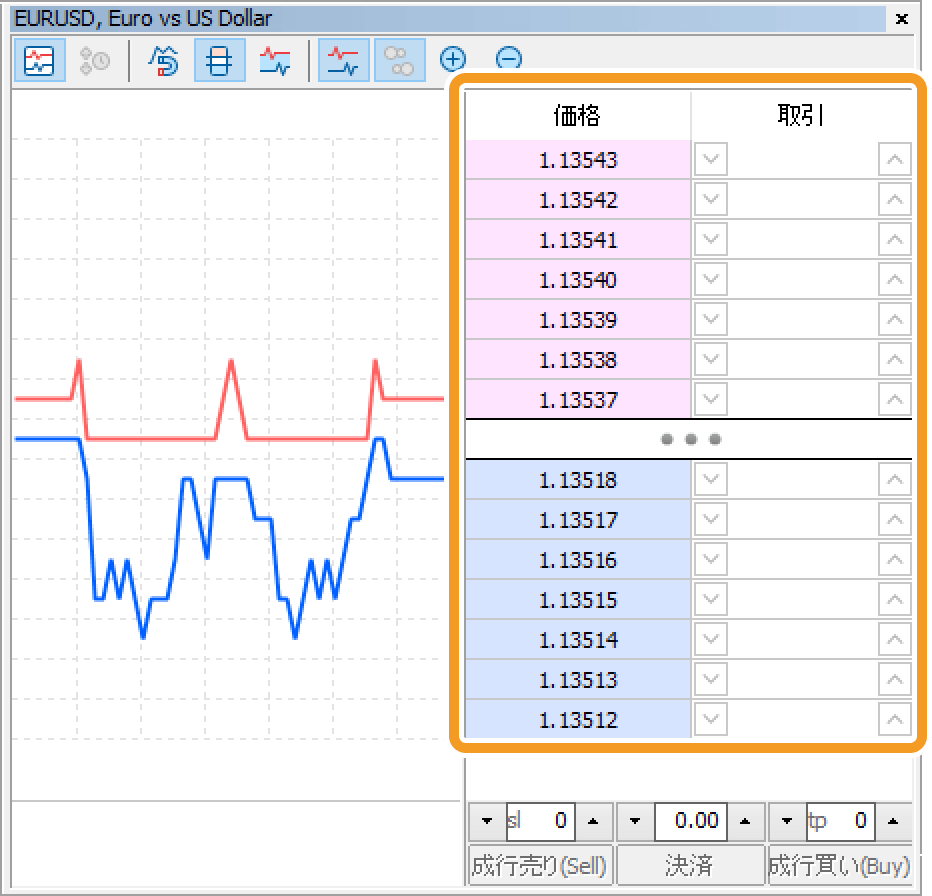Screen dimensions: 932x896
Task: Click the up chevron at 1.13516
Action: pyautogui.click(x=895, y=559)
